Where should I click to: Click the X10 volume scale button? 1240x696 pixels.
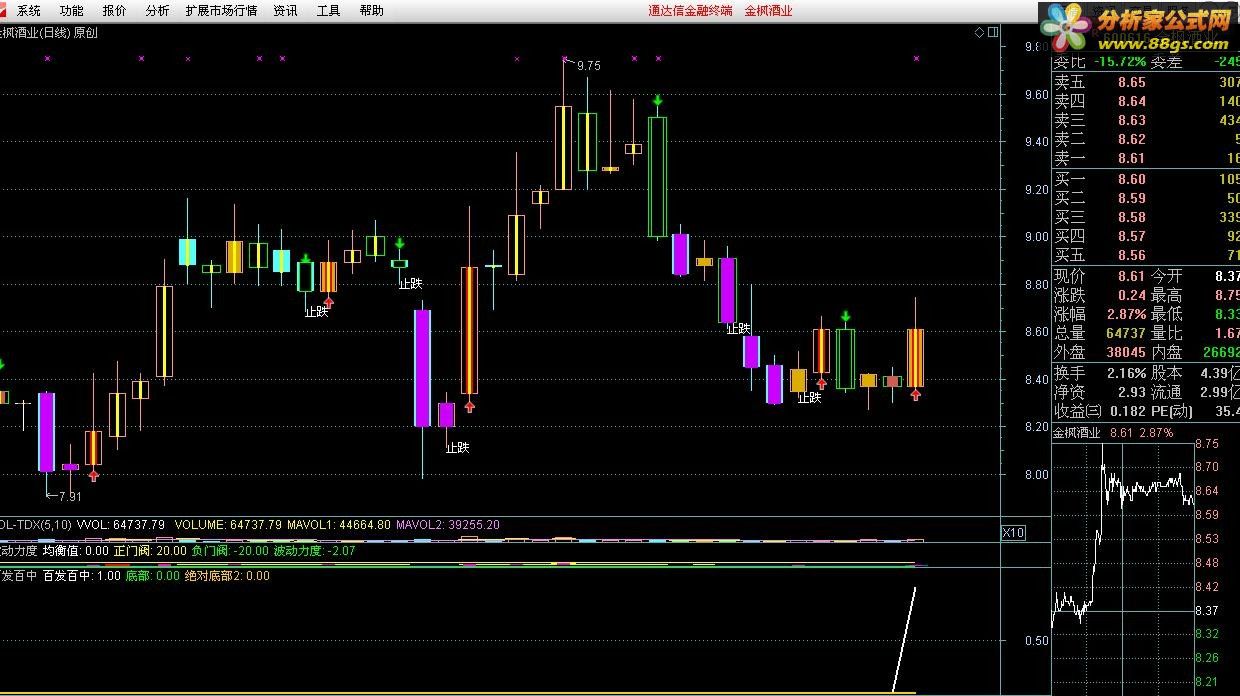[1013, 533]
